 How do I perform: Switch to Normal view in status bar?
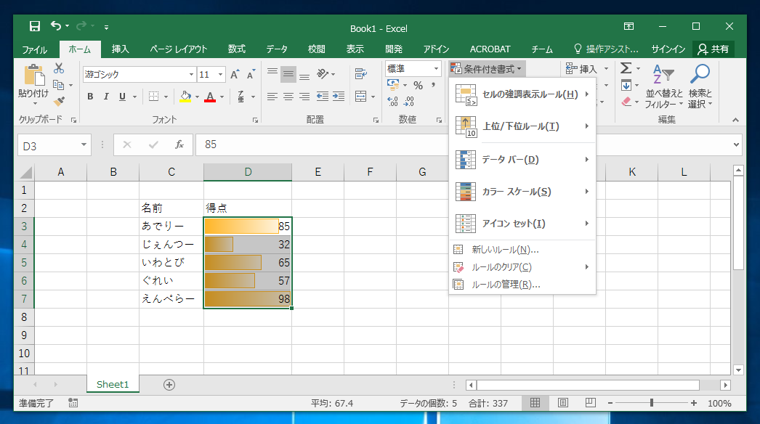point(535,403)
